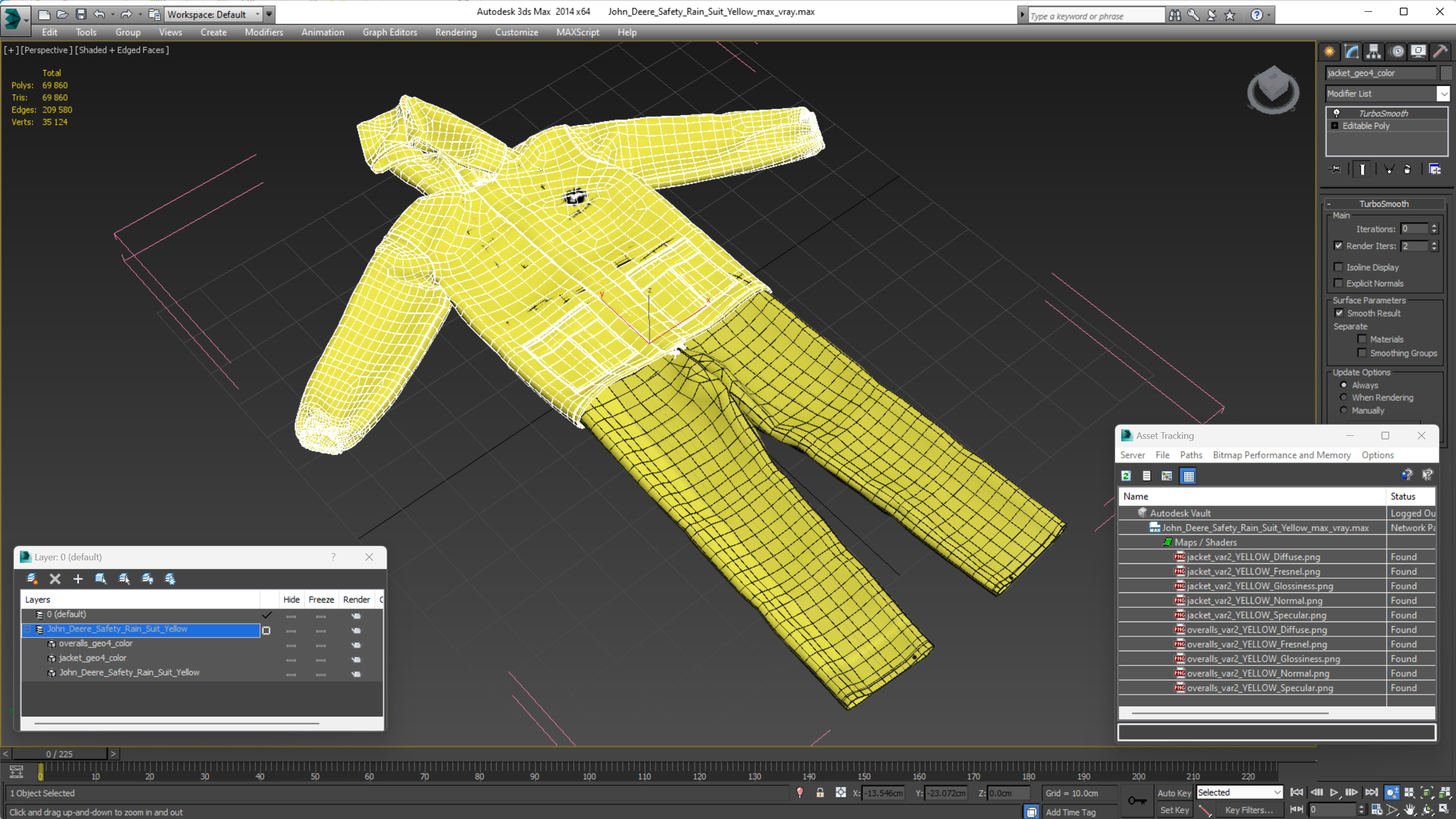Open the Create command panel tab
Image resolution: width=1456 pixels, height=819 pixels.
[1329, 52]
